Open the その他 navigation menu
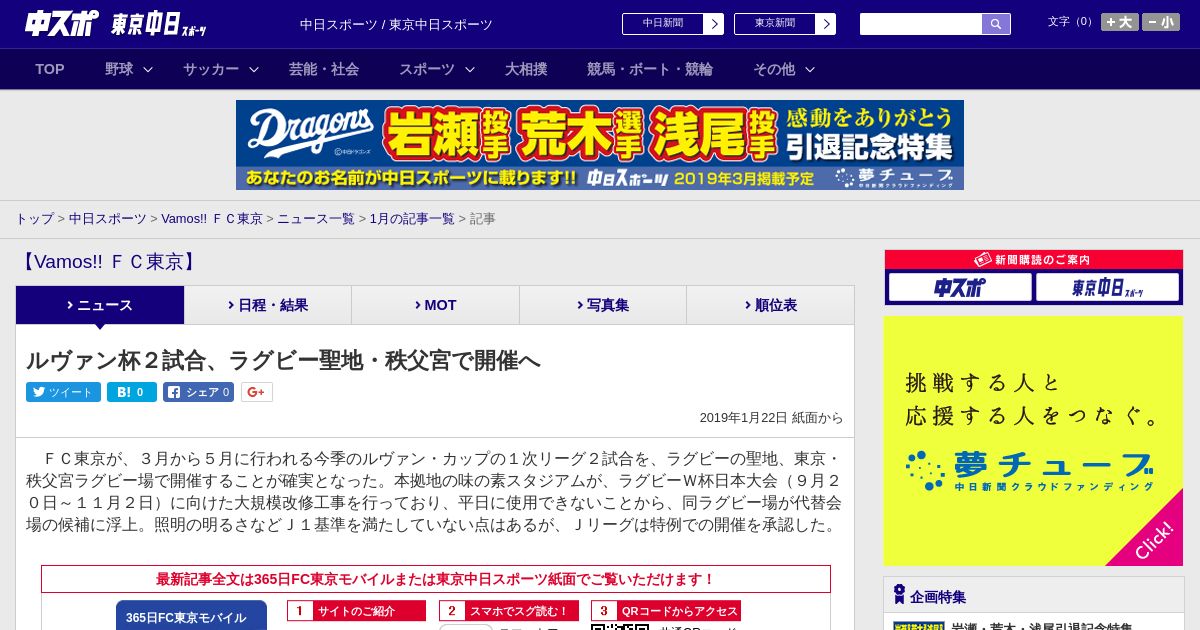The width and height of the screenshot is (1200, 630). [x=774, y=69]
